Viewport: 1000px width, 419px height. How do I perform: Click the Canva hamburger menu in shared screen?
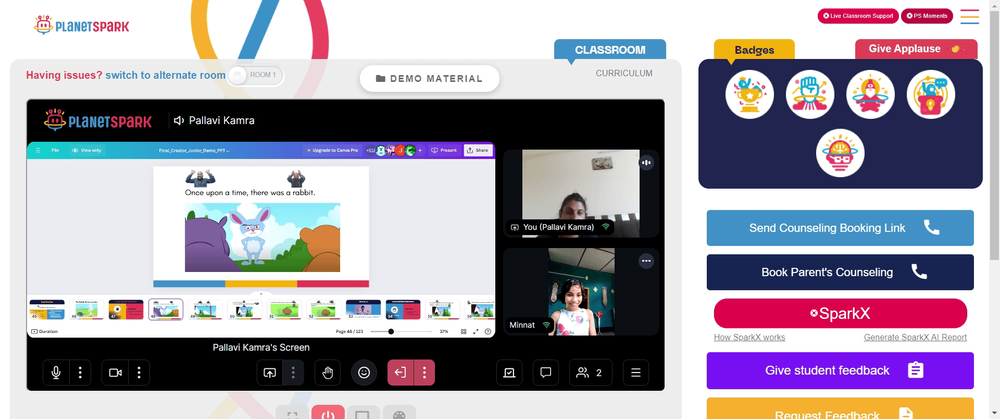(38, 151)
